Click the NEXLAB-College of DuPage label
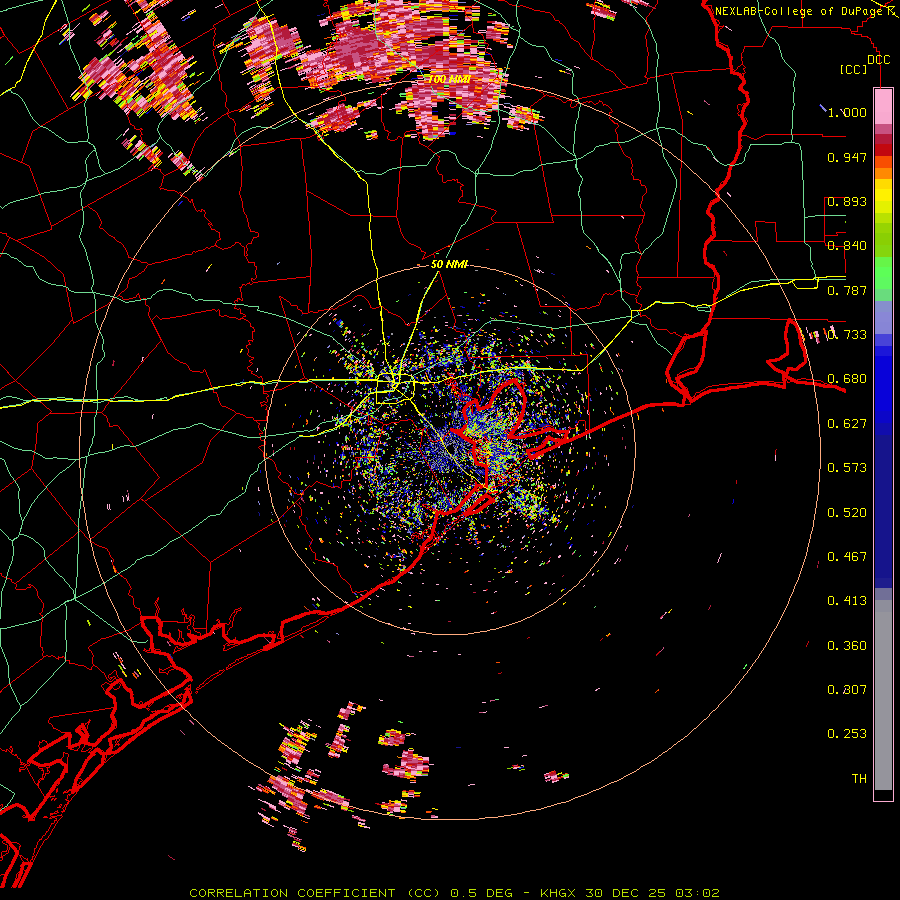Viewport: 900px width, 900px height. [x=798, y=11]
